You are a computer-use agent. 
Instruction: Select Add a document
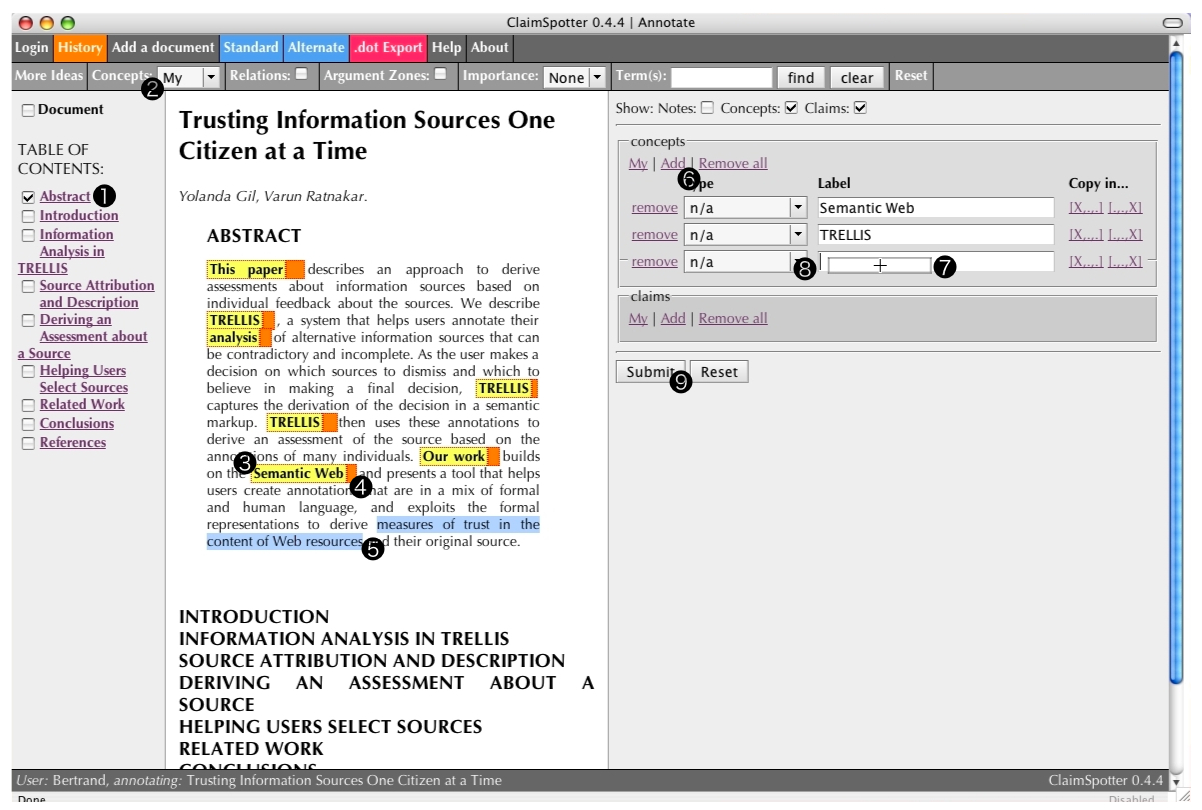(x=163, y=47)
